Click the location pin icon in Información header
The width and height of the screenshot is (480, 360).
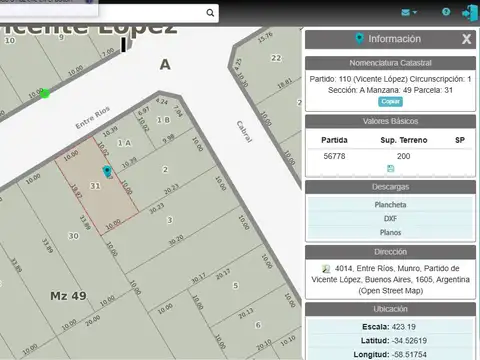point(359,39)
